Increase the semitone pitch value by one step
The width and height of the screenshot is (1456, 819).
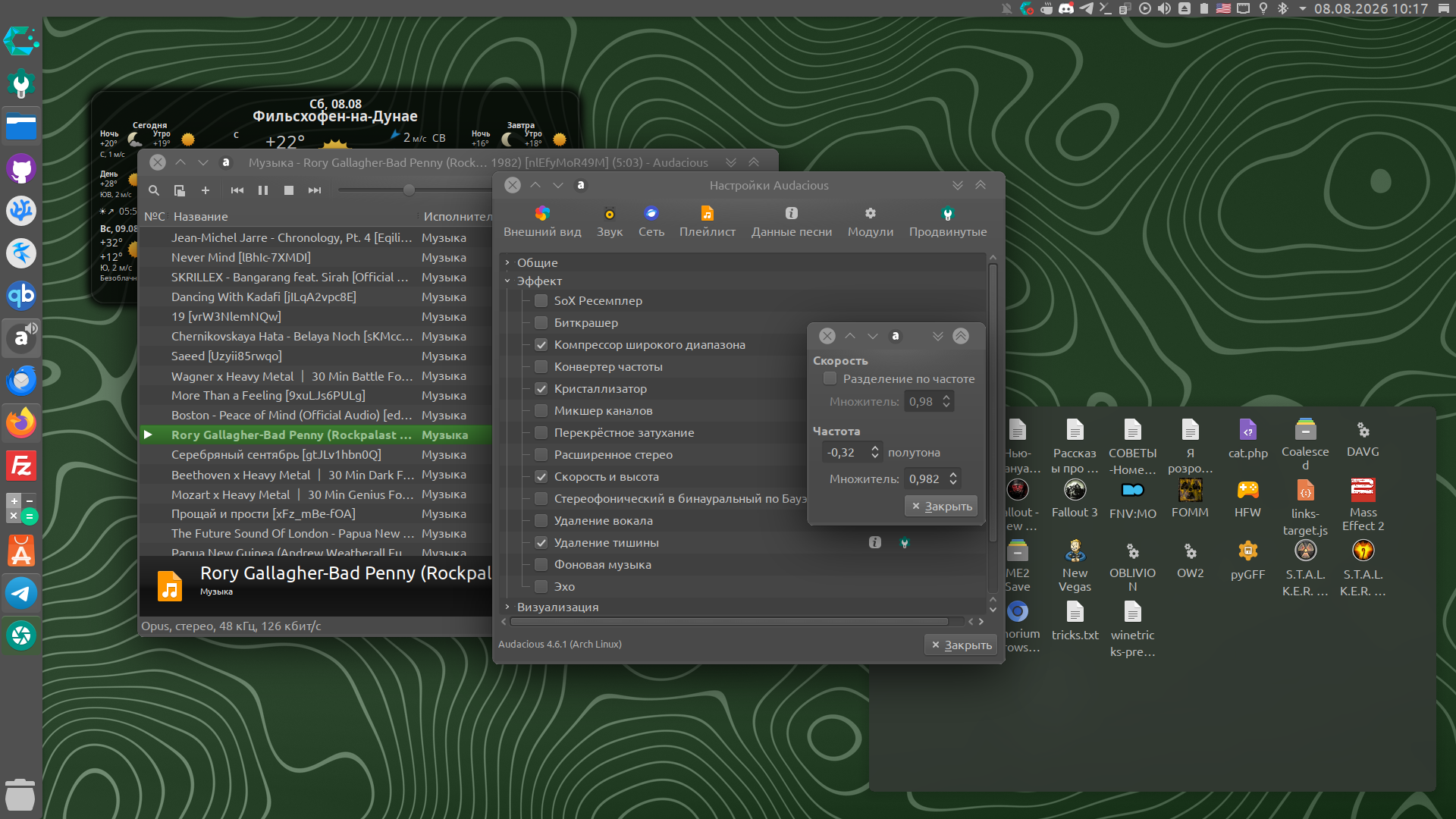[875, 448]
